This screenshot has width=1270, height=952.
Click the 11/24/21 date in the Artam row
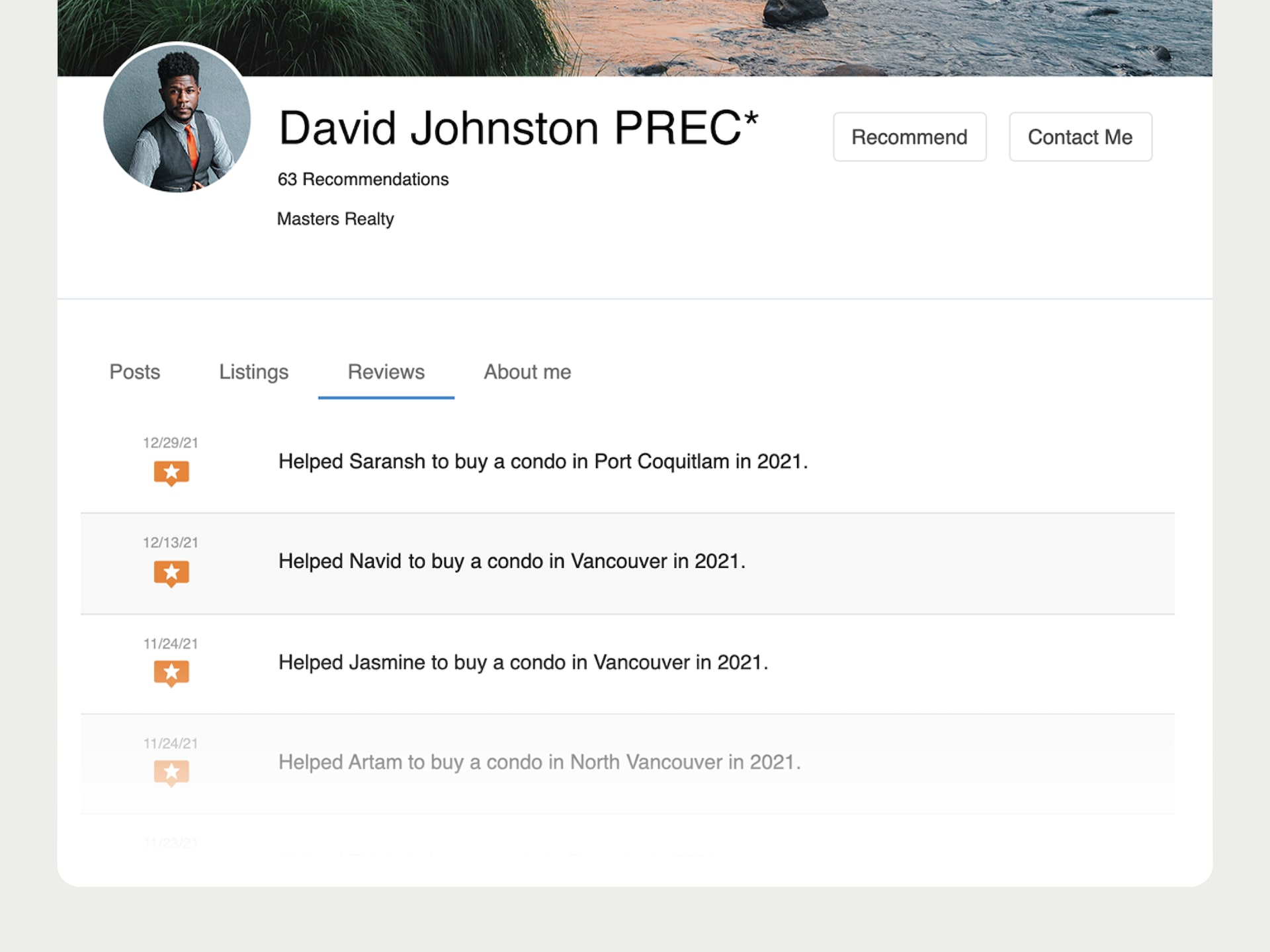click(x=171, y=744)
